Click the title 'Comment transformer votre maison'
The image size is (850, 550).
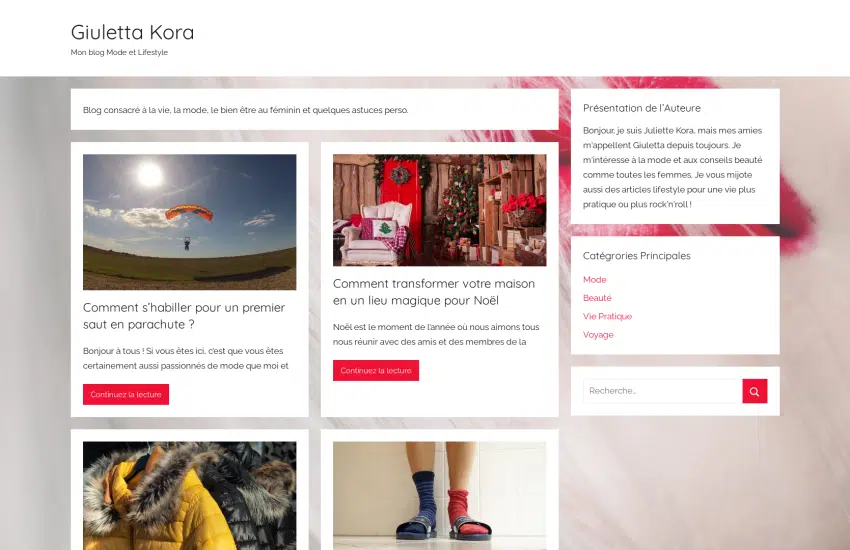tap(434, 292)
